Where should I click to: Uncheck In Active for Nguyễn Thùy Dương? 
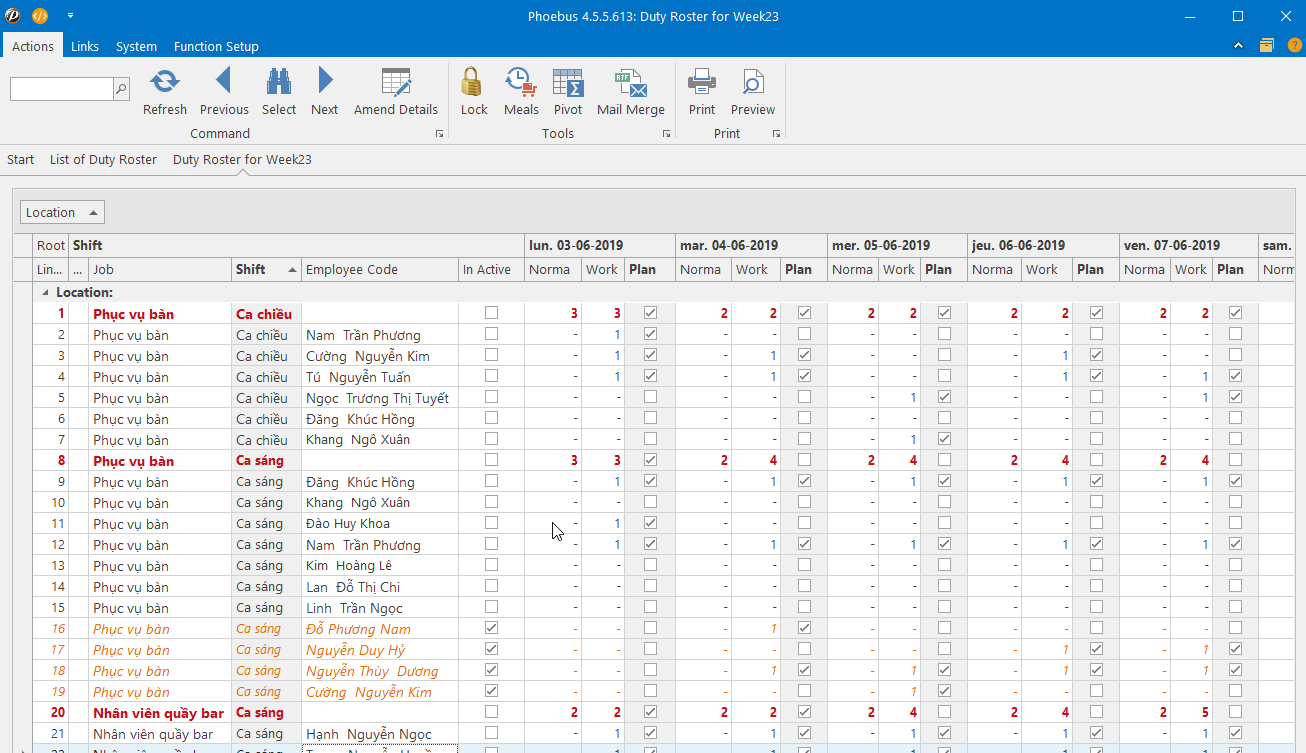pos(491,670)
